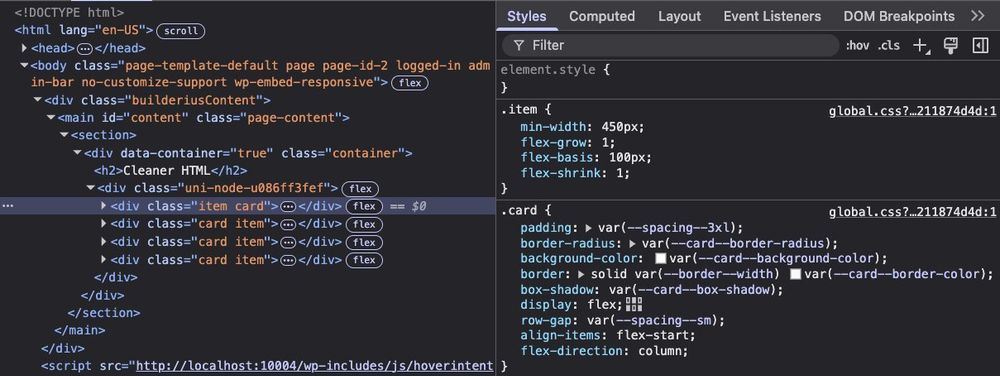Image resolution: width=1000 pixels, height=376 pixels.
Task: Toggle the scroll badge on html element
Action: [x=181, y=30]
